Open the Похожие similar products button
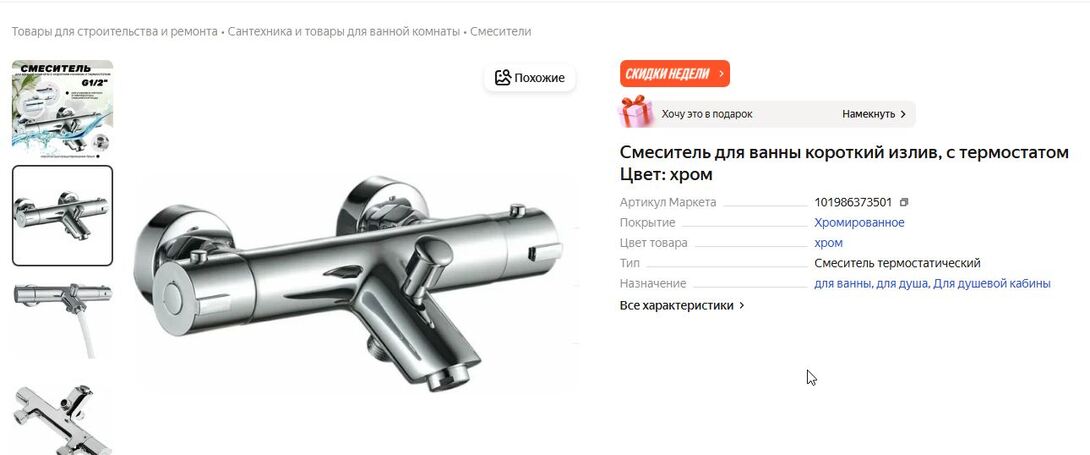This screenshot has width=1090, height=455. click(530, 77)
